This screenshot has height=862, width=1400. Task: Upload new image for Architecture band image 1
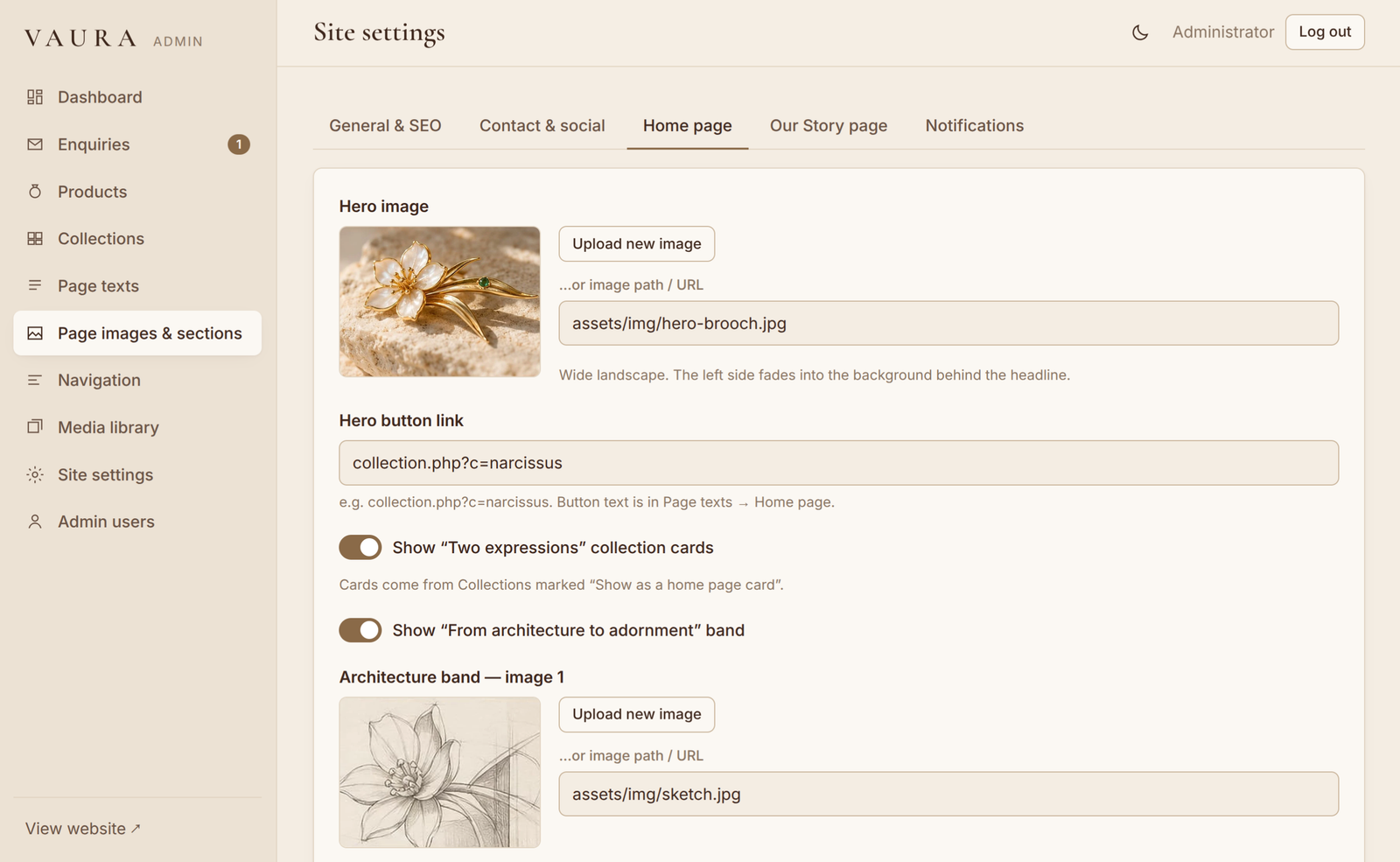point(637,715)
